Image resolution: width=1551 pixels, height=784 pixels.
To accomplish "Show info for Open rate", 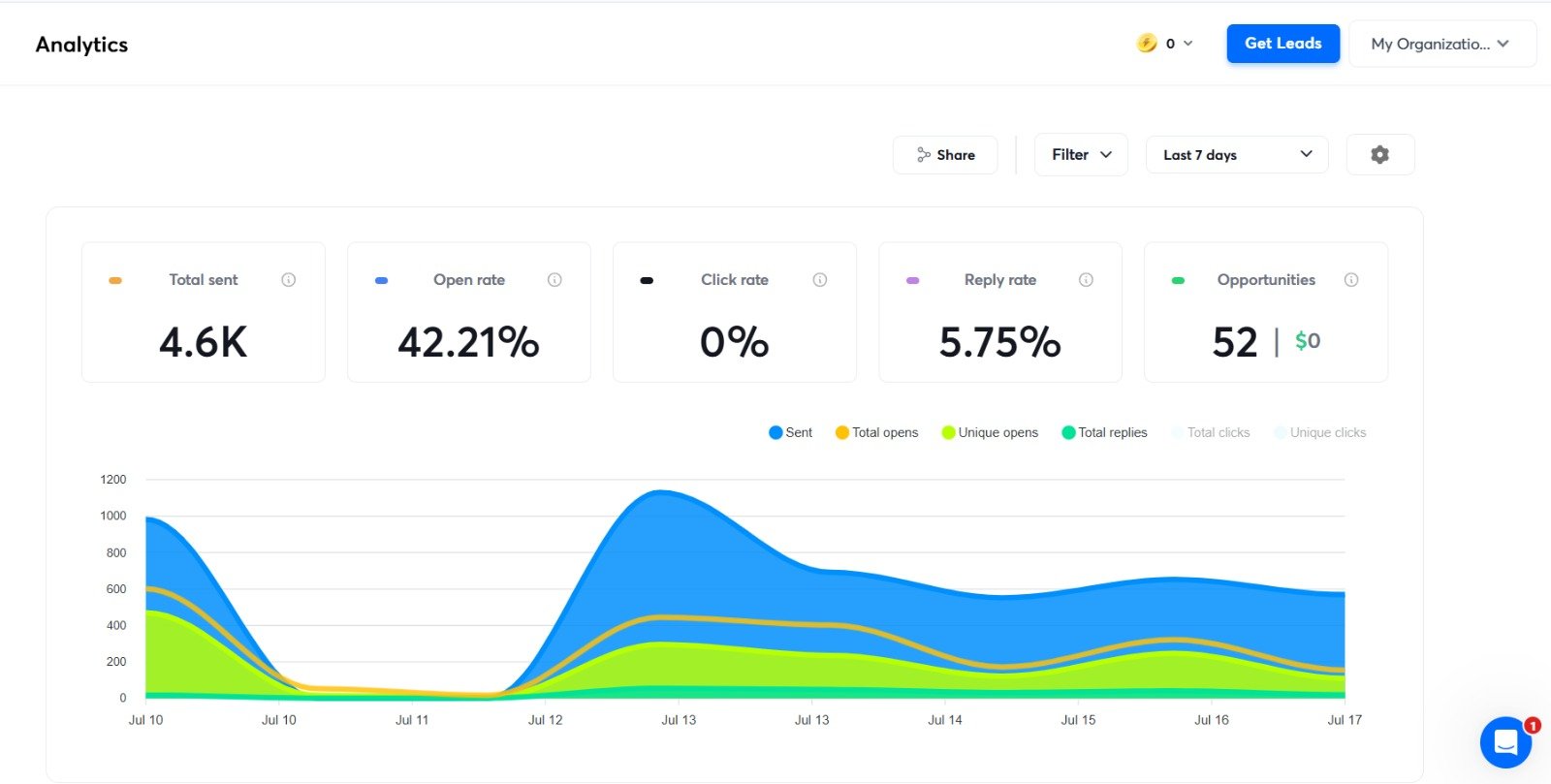I will point(554,280).
